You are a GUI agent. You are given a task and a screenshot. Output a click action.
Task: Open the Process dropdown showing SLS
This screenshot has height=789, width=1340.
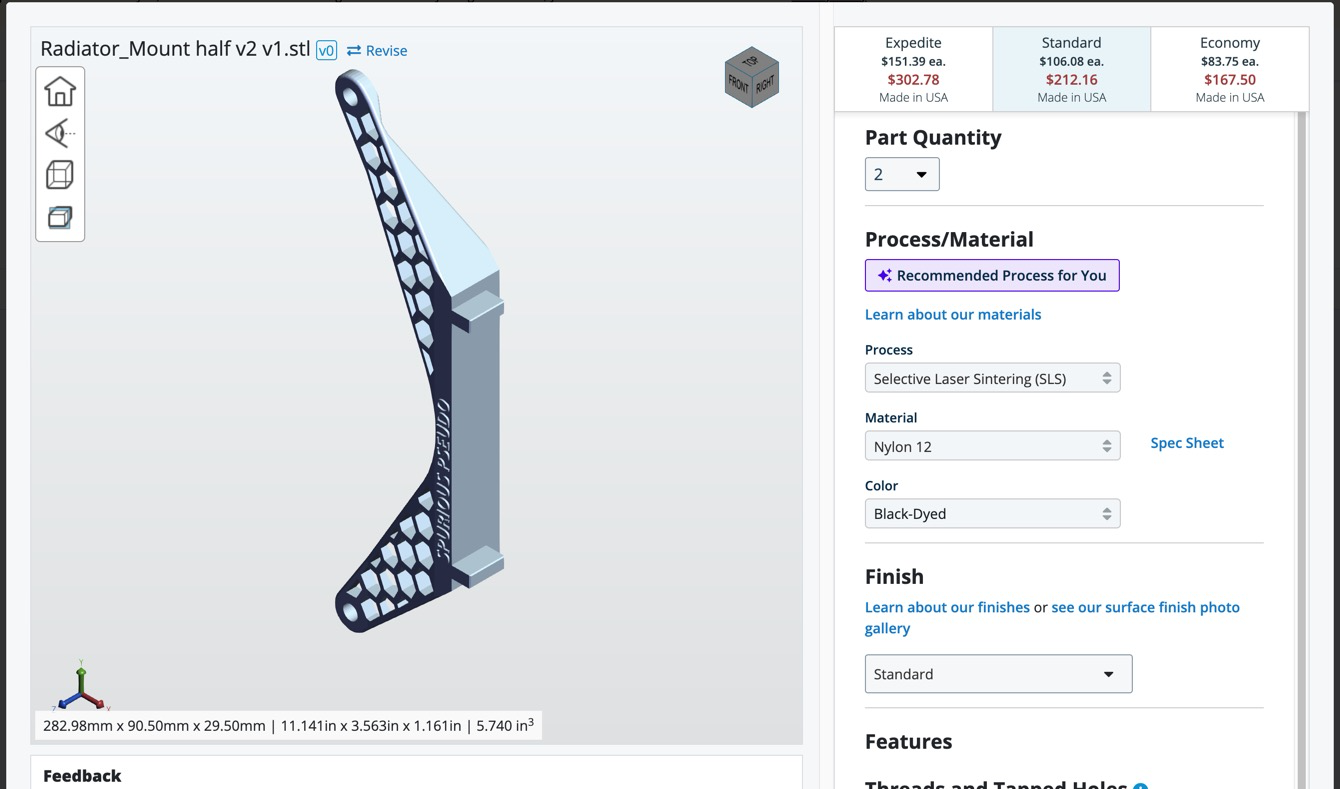992,378
